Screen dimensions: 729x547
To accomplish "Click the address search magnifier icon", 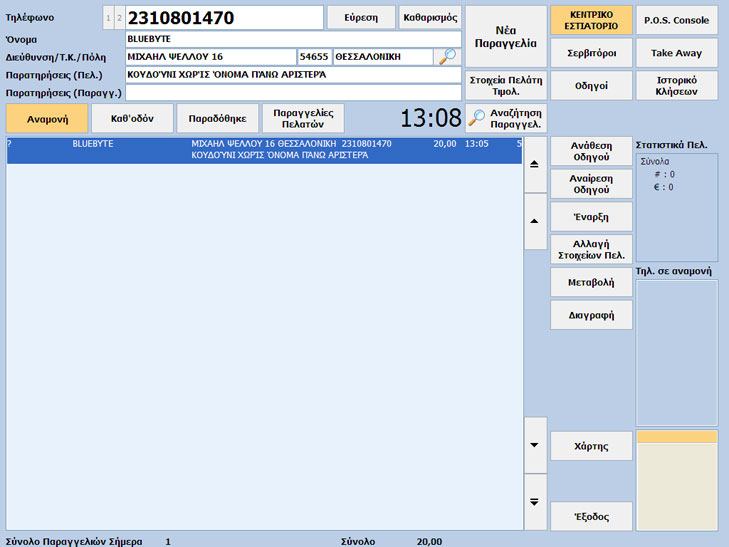I will tap(447, 56).
